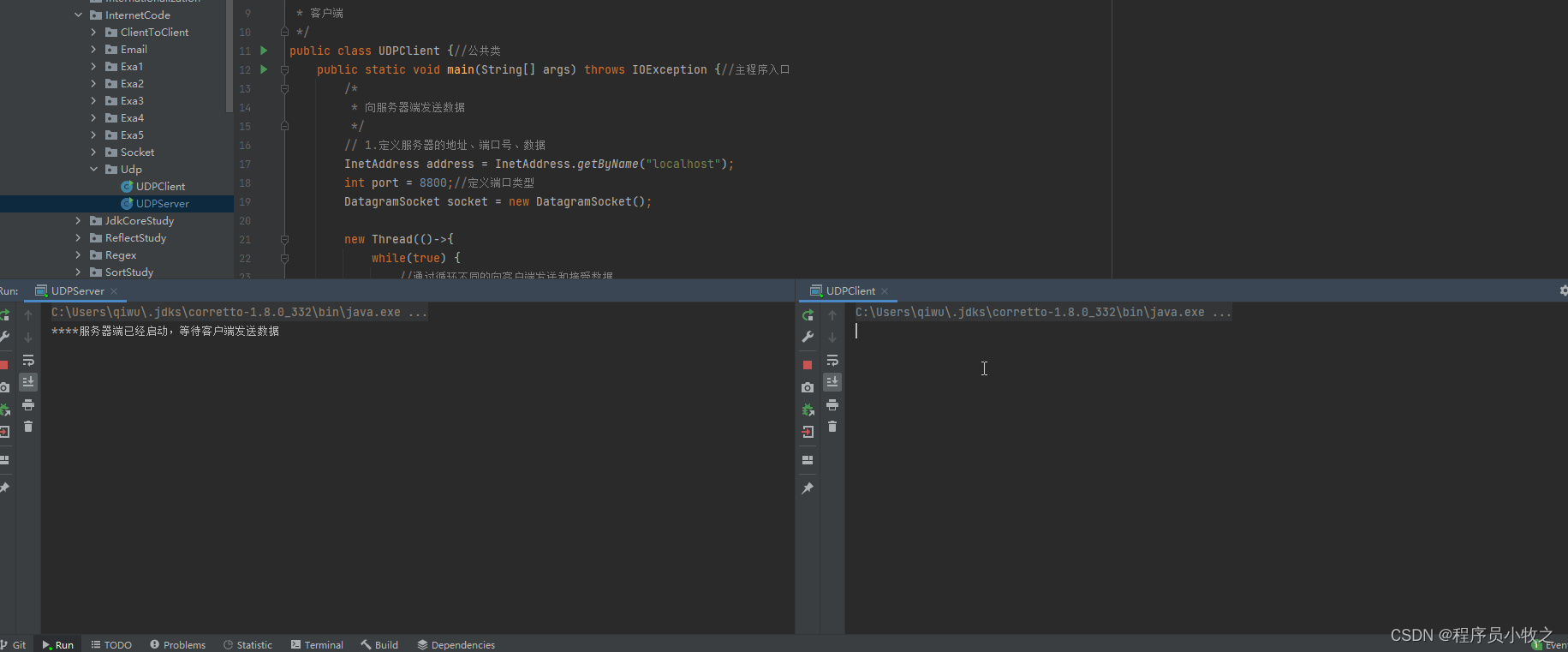The width and height of the screenshot is (1568, 652).
Task: Open the Statistic tool window
Action: tap(248, 644)
